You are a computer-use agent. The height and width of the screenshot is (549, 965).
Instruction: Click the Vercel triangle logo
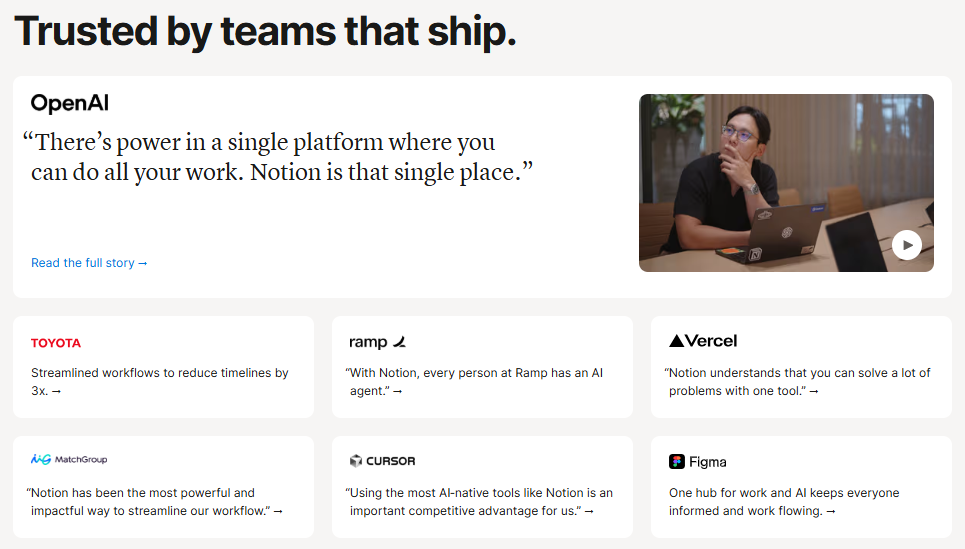click(677, 341)
